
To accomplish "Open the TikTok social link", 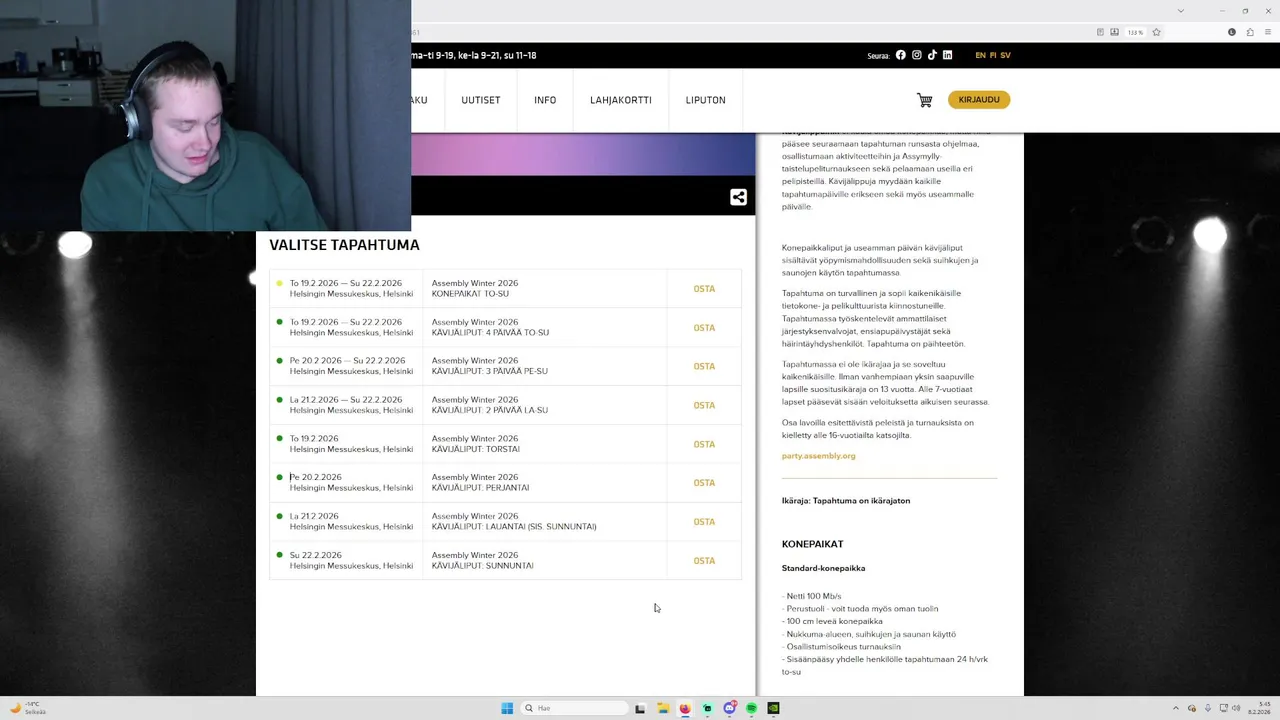I will pyautogui.click(x=932, y=55).
